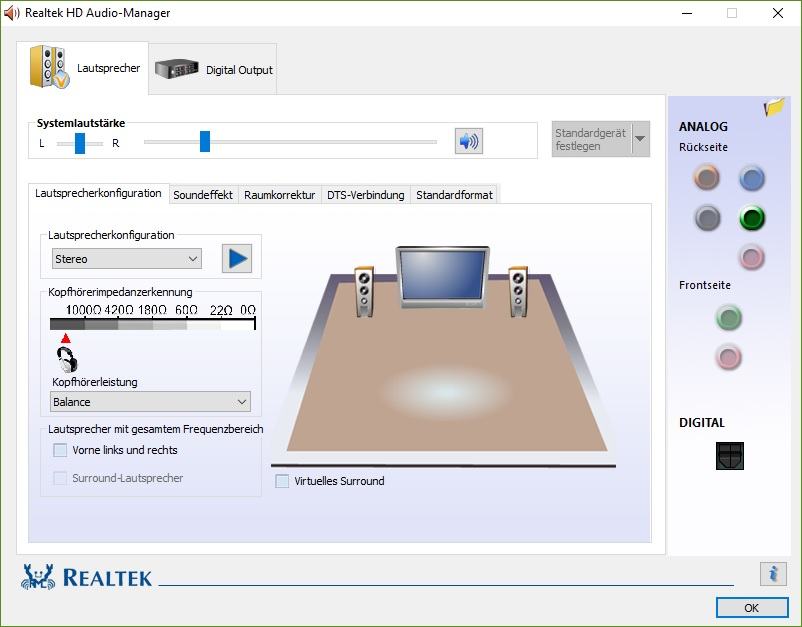Select the green front panel jack
802x627 pixels.
tap(728, 317)
